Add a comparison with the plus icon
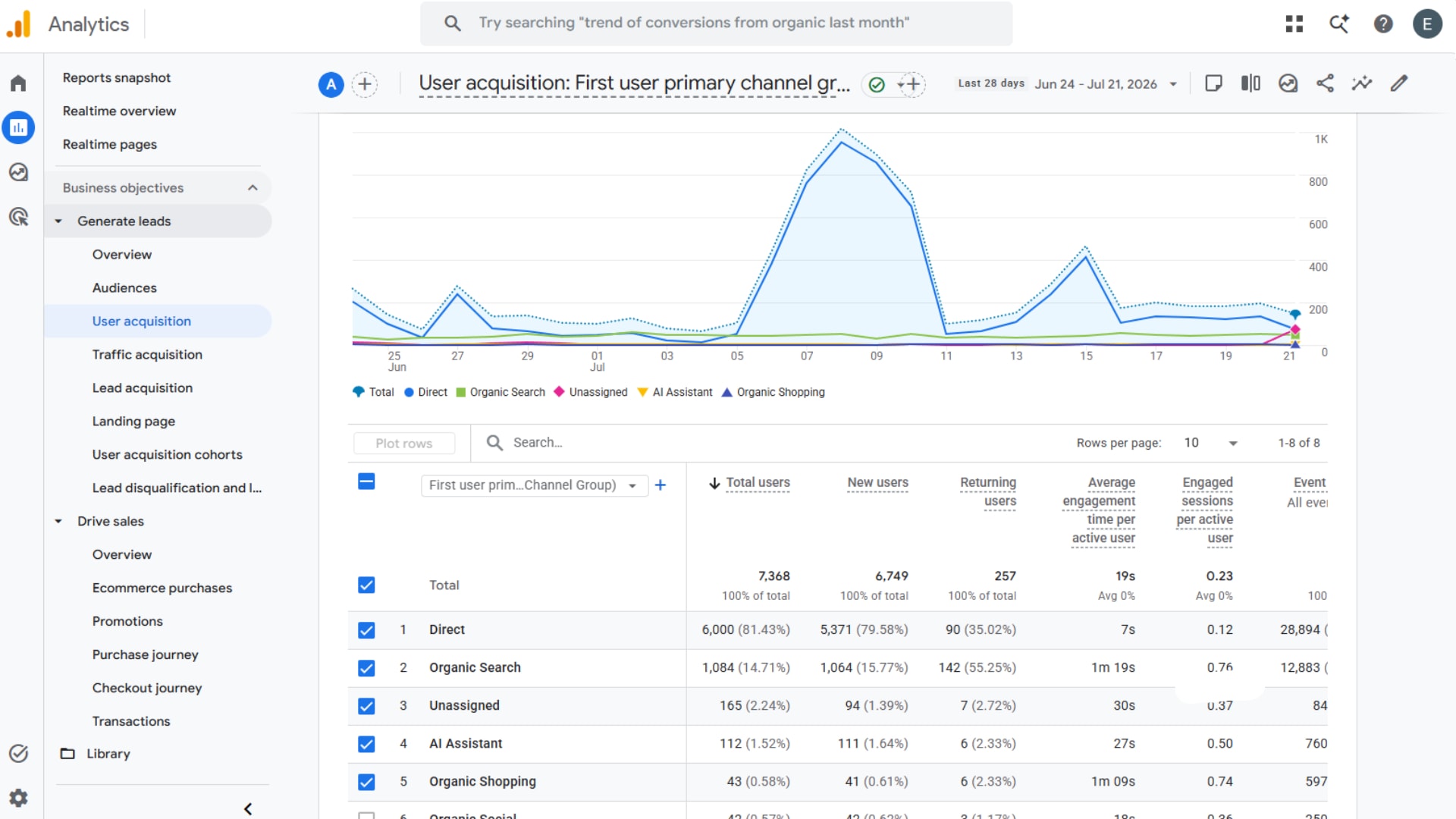Viewport: 1456px width, 819px height. tap(365, 84)
